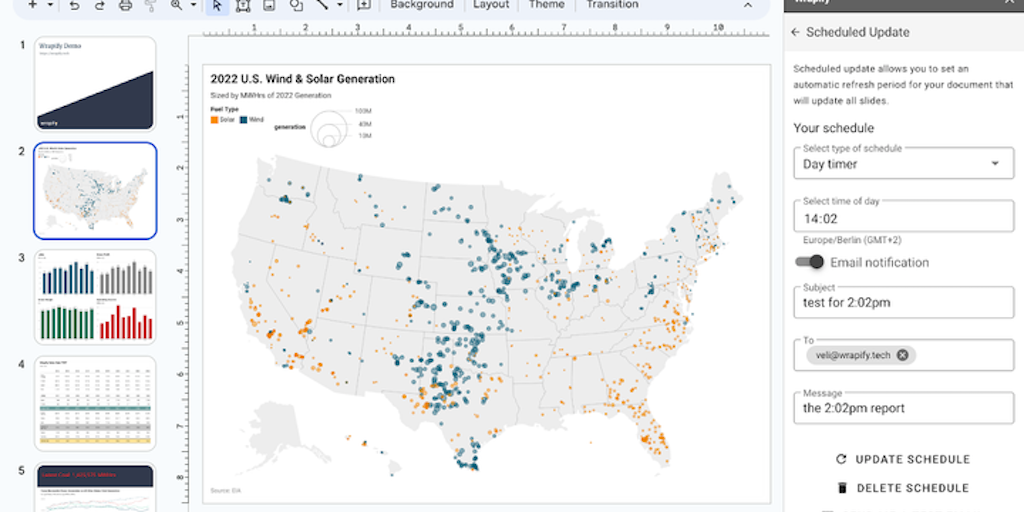The width and height of the screenshot is (1024, 512).
Task: Open the Transition panel
Action: click(x=612, y=5)
